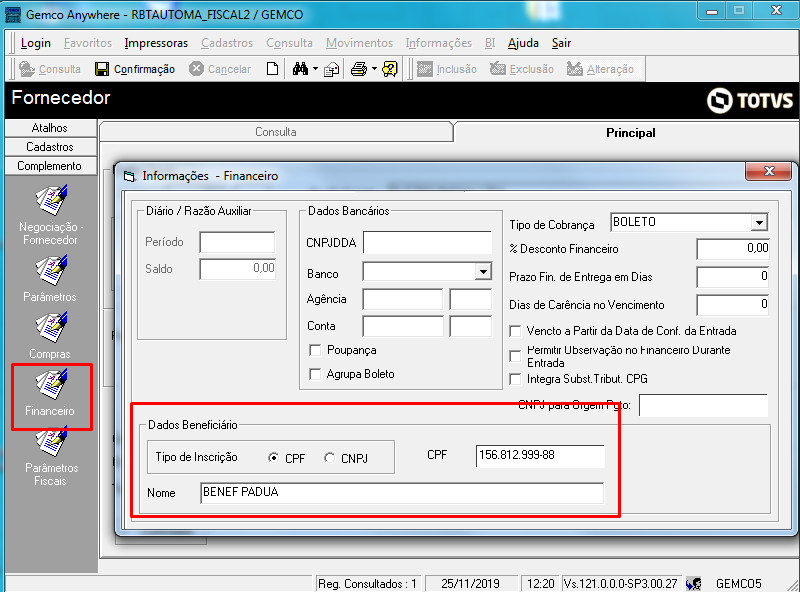Switch to the Principal tab

631,133
